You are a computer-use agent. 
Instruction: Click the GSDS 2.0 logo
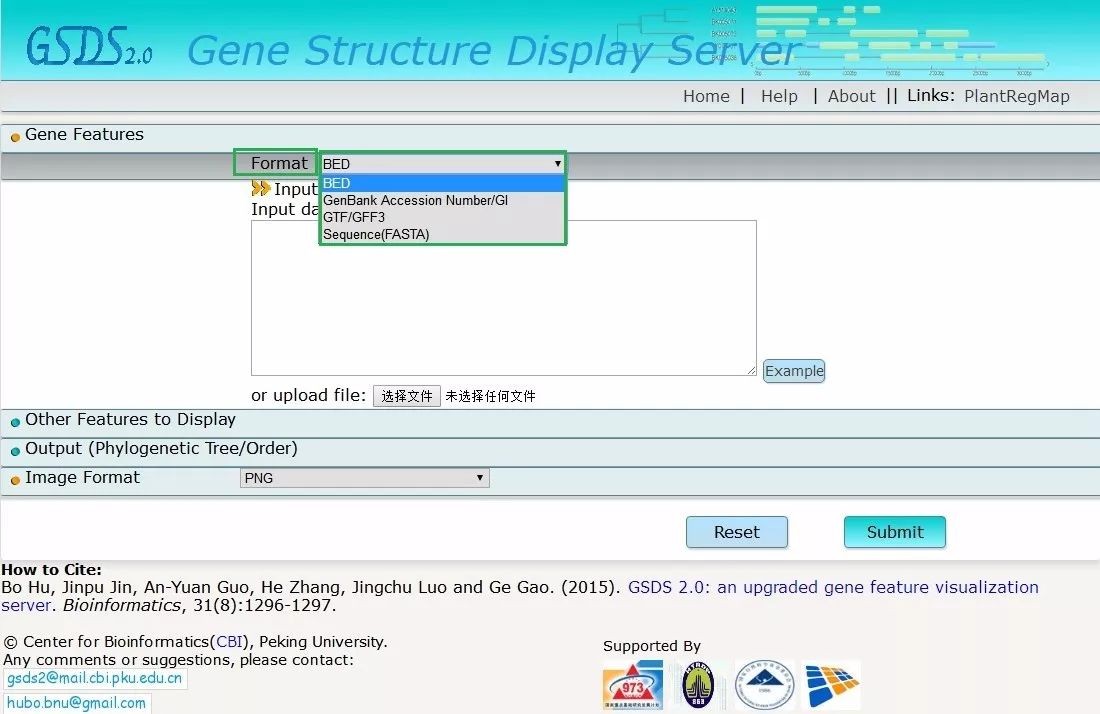(88, 46)
